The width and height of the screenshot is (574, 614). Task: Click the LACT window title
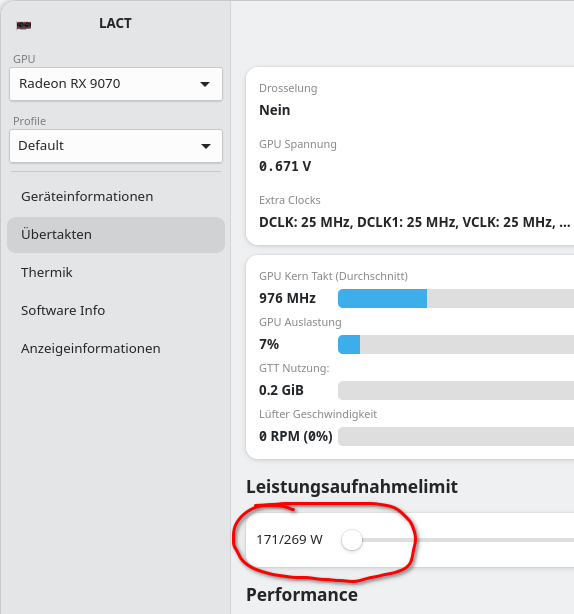click(115, 23)
